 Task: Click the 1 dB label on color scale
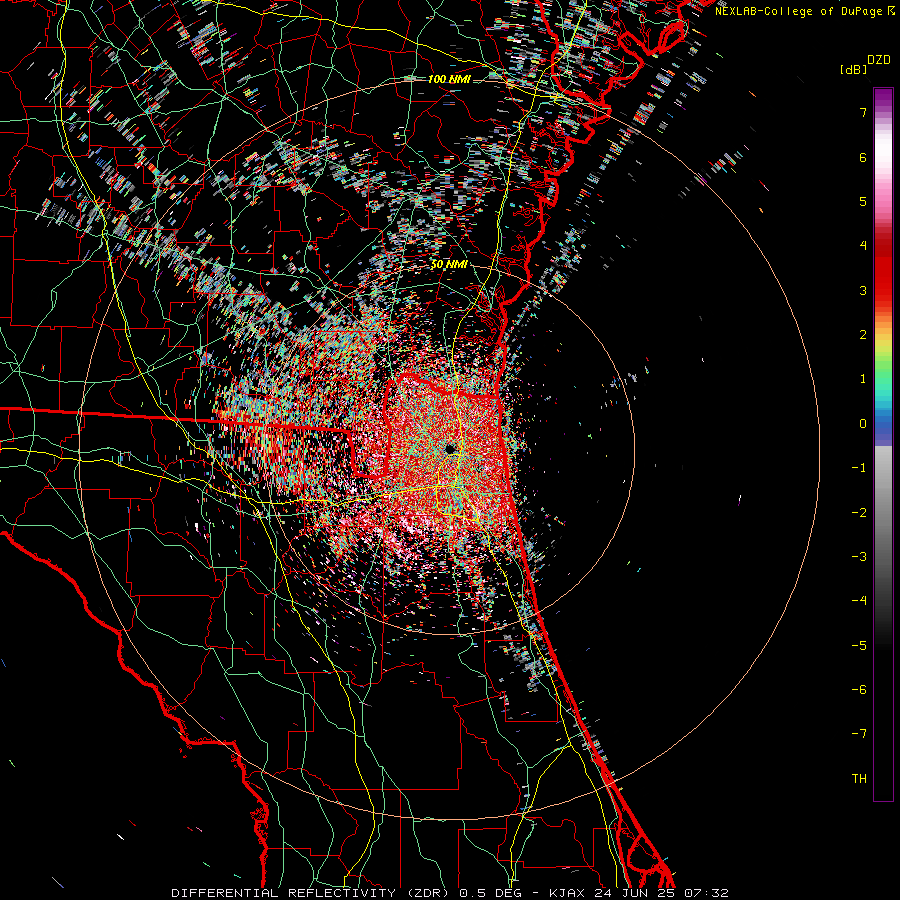pyautogui.click(x=863, y=379)
